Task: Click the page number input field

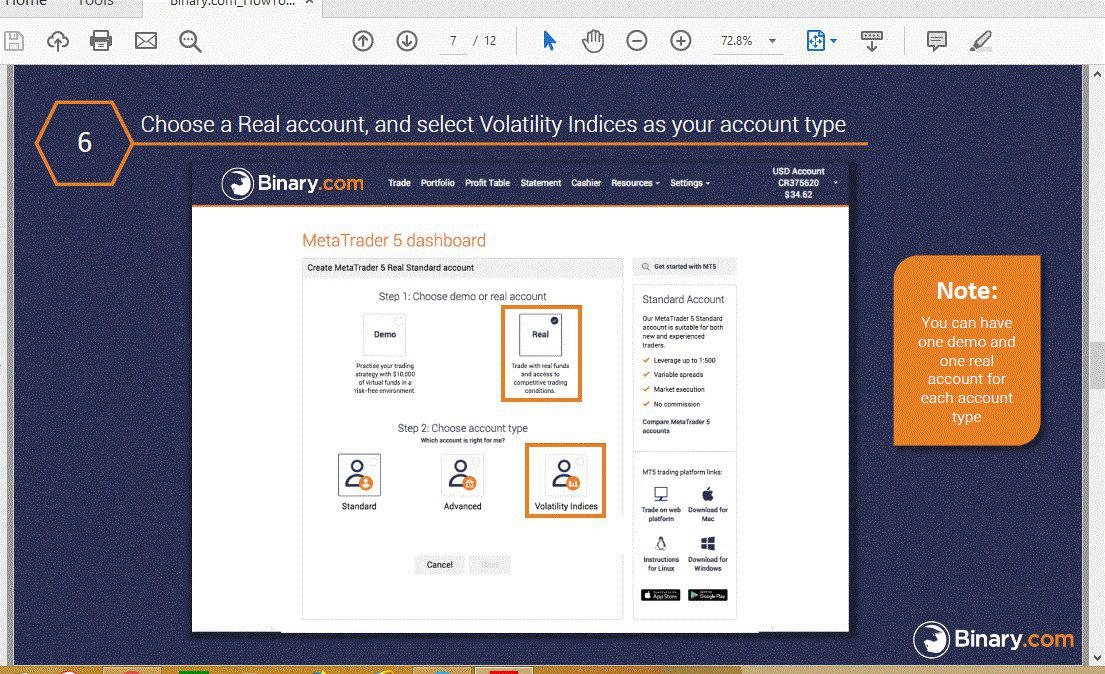Action: click(x=453, y=41)
